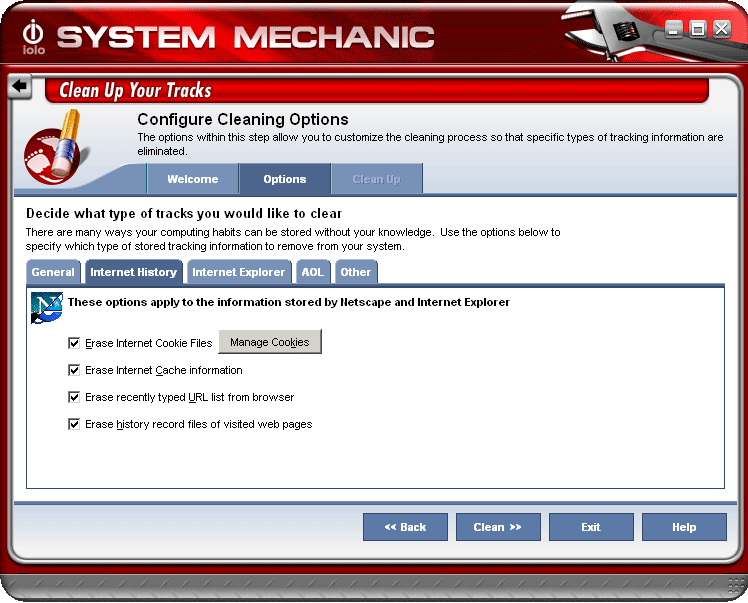Viewport: 748px width, 603px height.
Task: Select the Internet History tab
Action: point(134,272)
